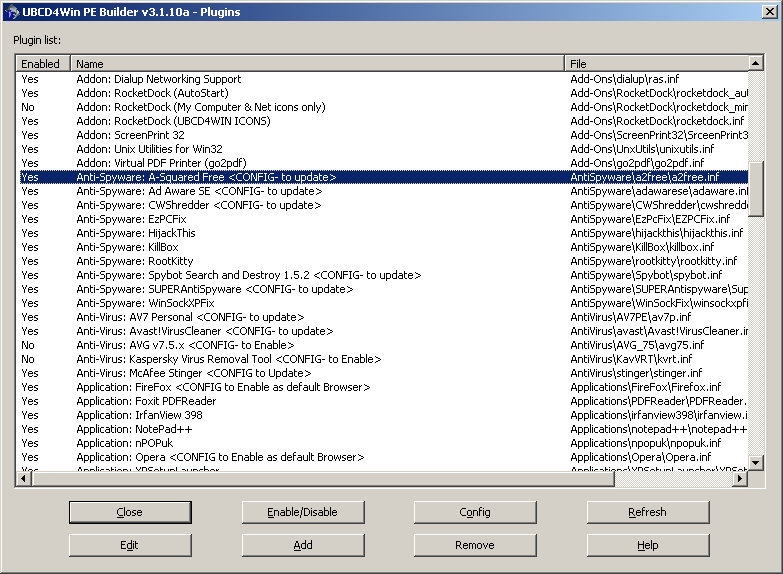Select Addon: RocketDock (AutoStart) row
This screenshot has height=574, width=783.
(384, 93)
